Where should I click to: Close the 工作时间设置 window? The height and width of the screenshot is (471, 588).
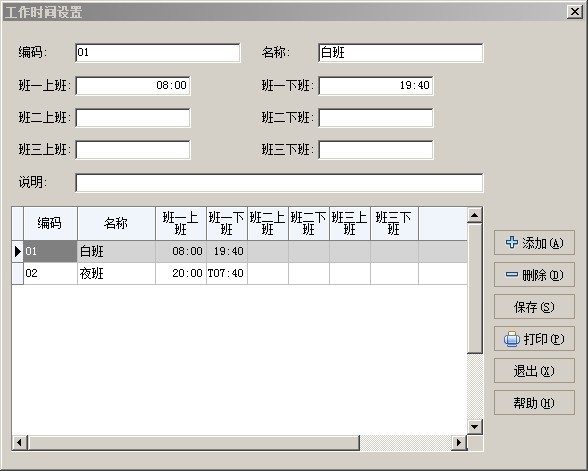click(574, 12)
